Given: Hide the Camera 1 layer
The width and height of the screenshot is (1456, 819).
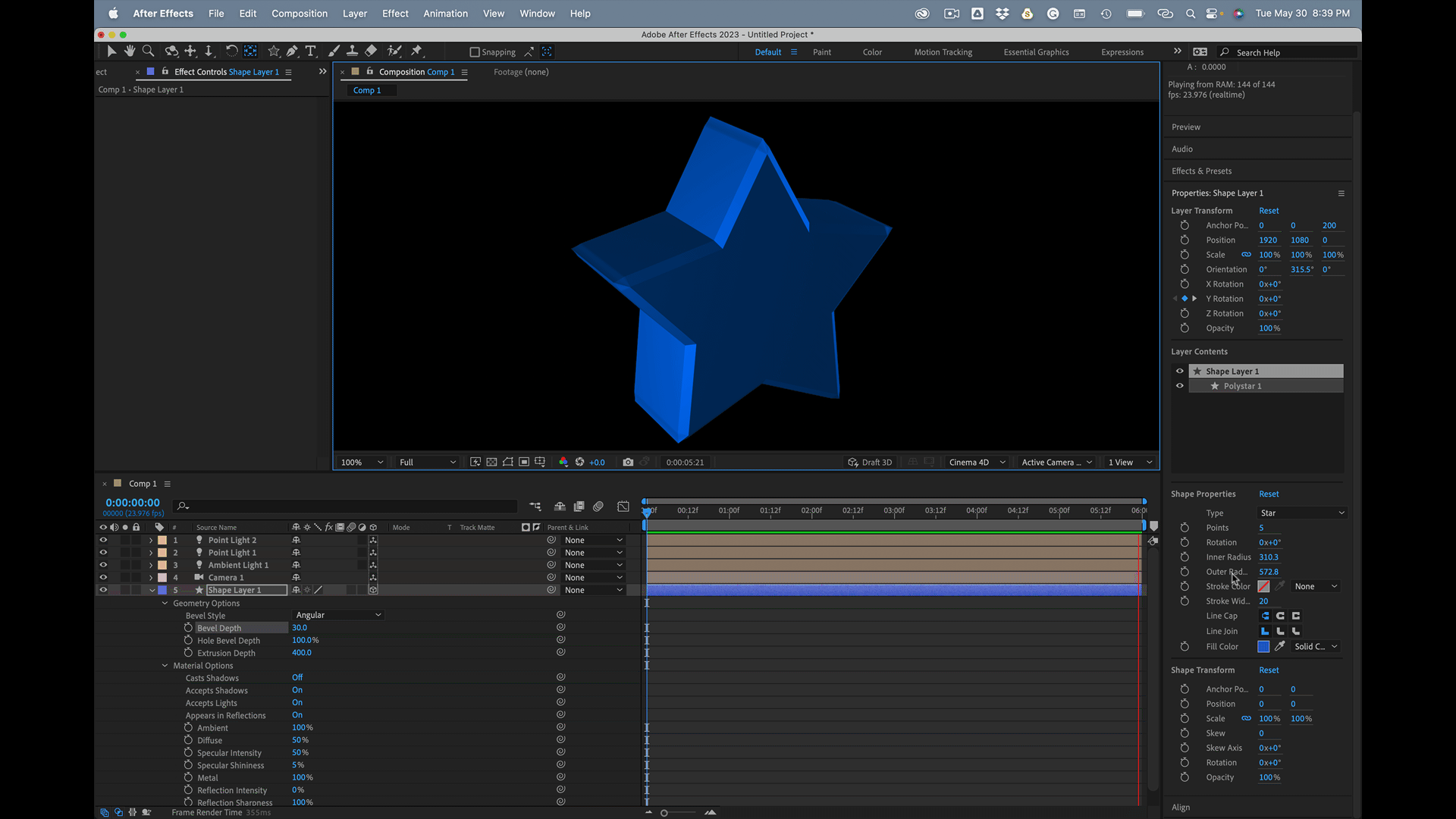Looking at the screenshot, I should [x=103, y=577].
